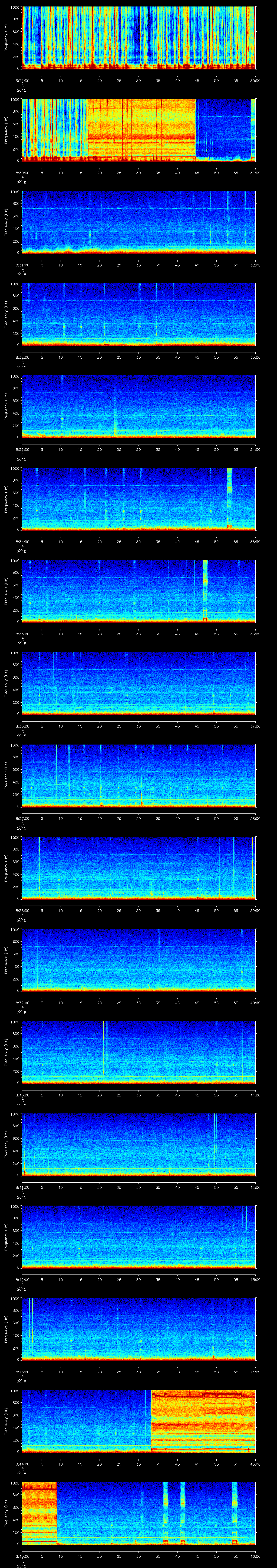
Task: Click the "31:00" end time label
Action: 256,173
